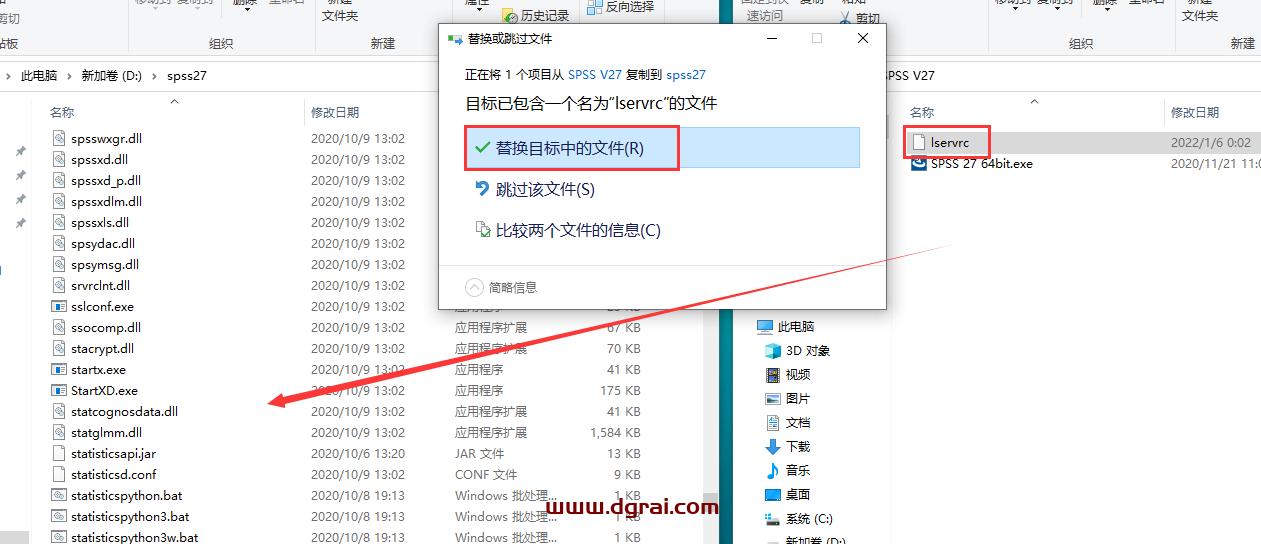Select spsydac.dll file icon
Screen dimensions: 1261x544
click(59, 243)
